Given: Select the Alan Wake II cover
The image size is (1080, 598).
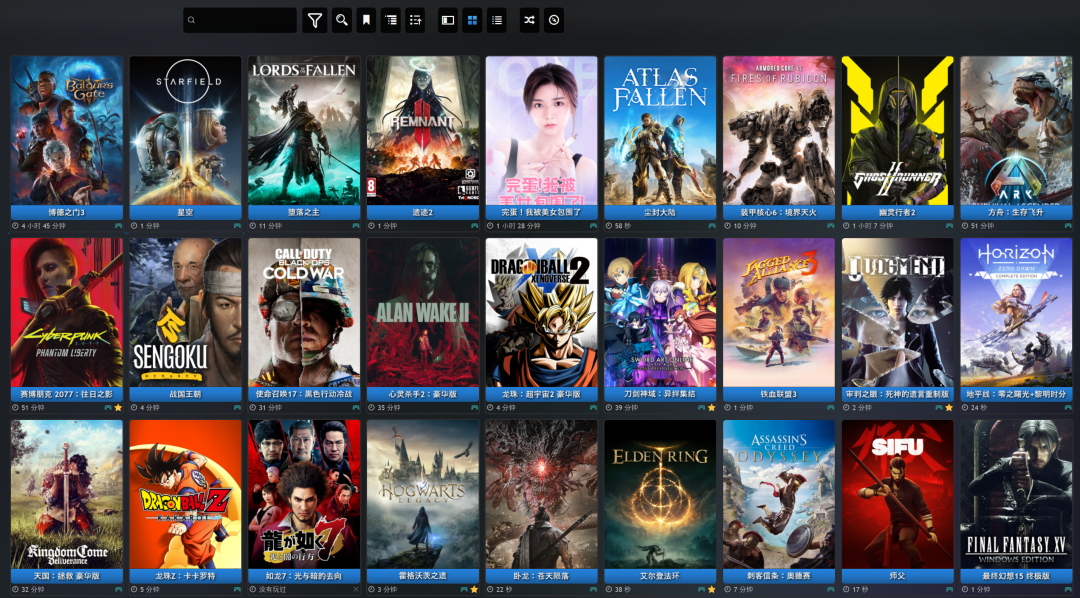Looking at the screenshot, I should pyautogui.click(x=423, y=313).
